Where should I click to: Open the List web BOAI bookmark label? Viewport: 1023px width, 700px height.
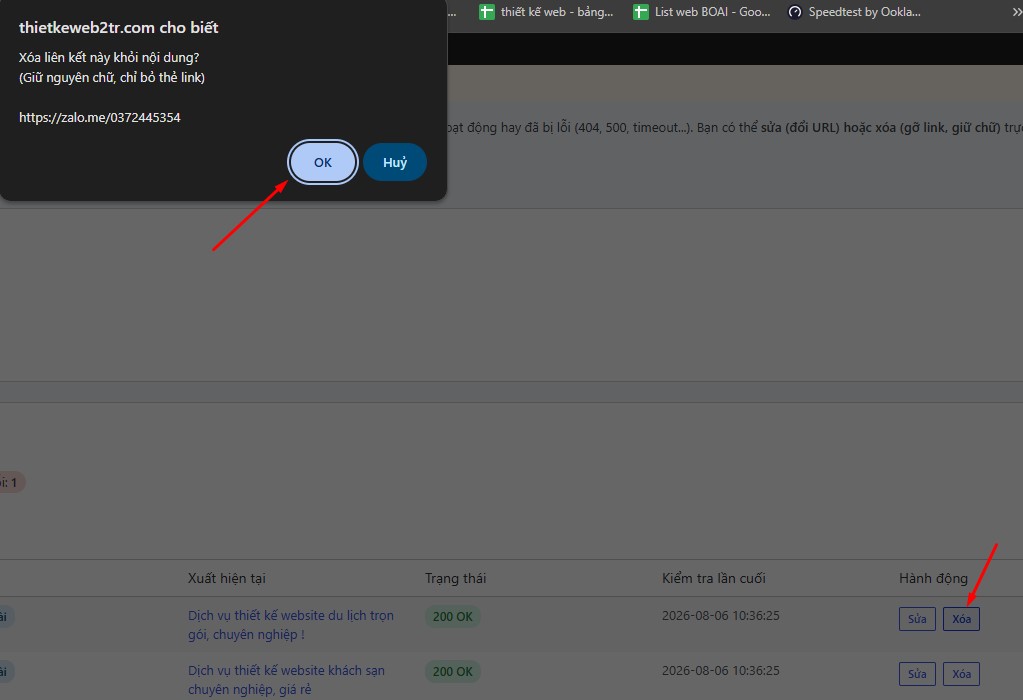[x=712, y=12]
